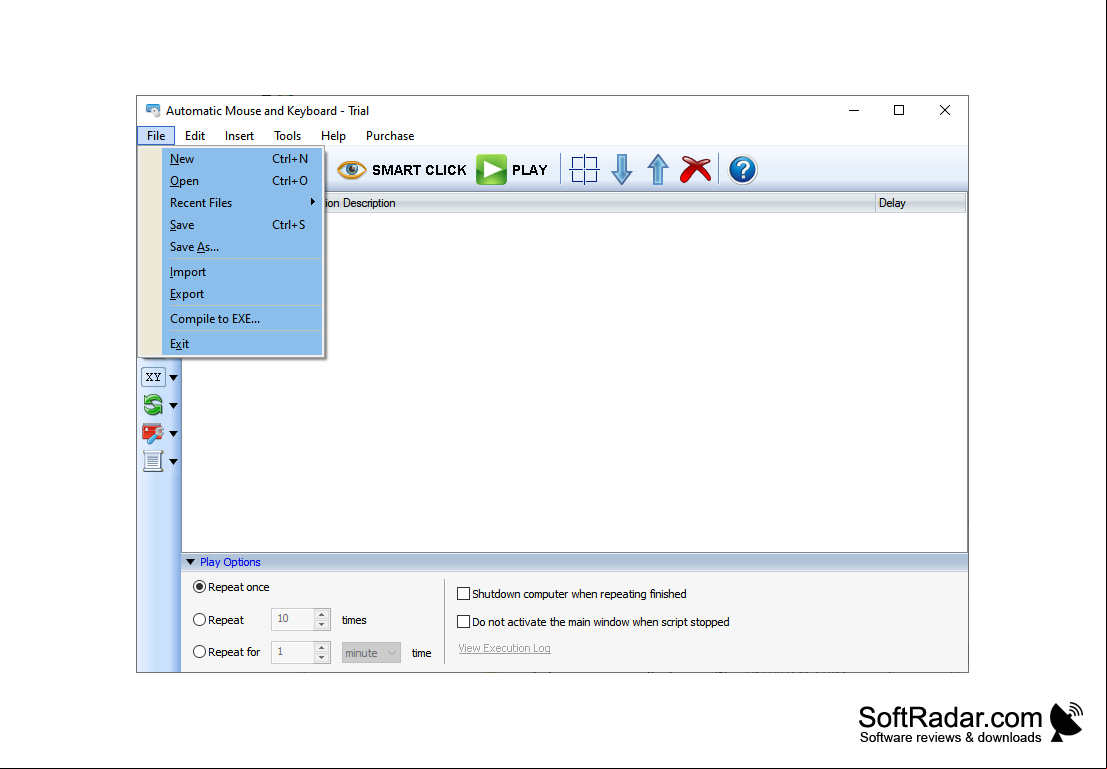Image resolution: width=1107 pixels, height=769 pixels.
Task: Decrease Repeat for value with down spinner
Action: (321, 657)
